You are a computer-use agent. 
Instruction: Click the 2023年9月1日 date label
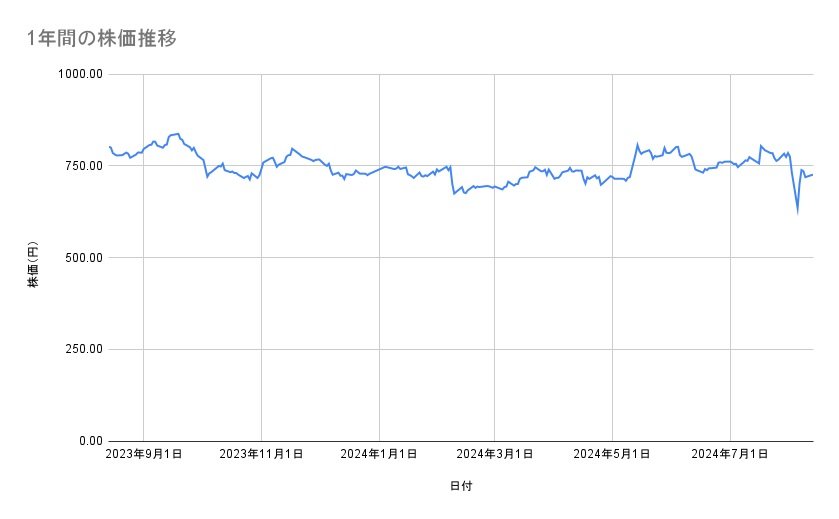(x=144, y=455)
